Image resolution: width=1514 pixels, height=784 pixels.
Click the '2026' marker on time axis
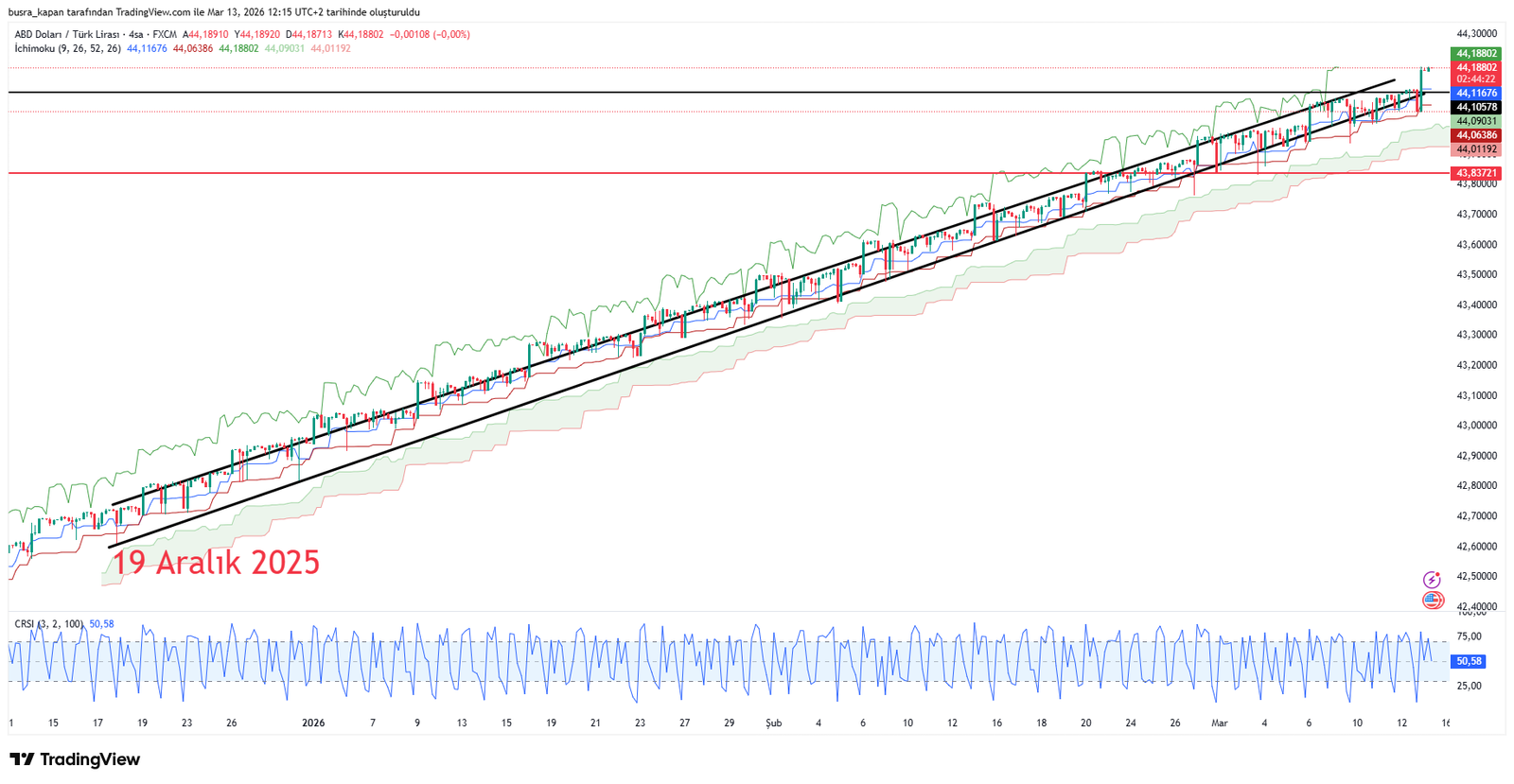313,723
